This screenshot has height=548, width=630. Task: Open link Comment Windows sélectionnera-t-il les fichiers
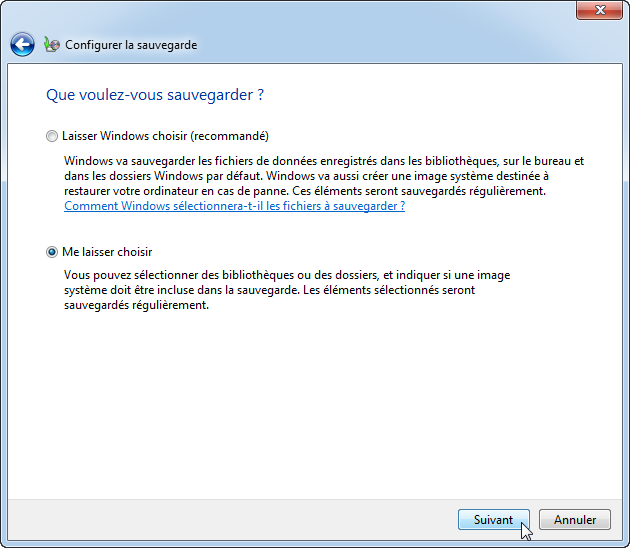(x=234, y=206)
